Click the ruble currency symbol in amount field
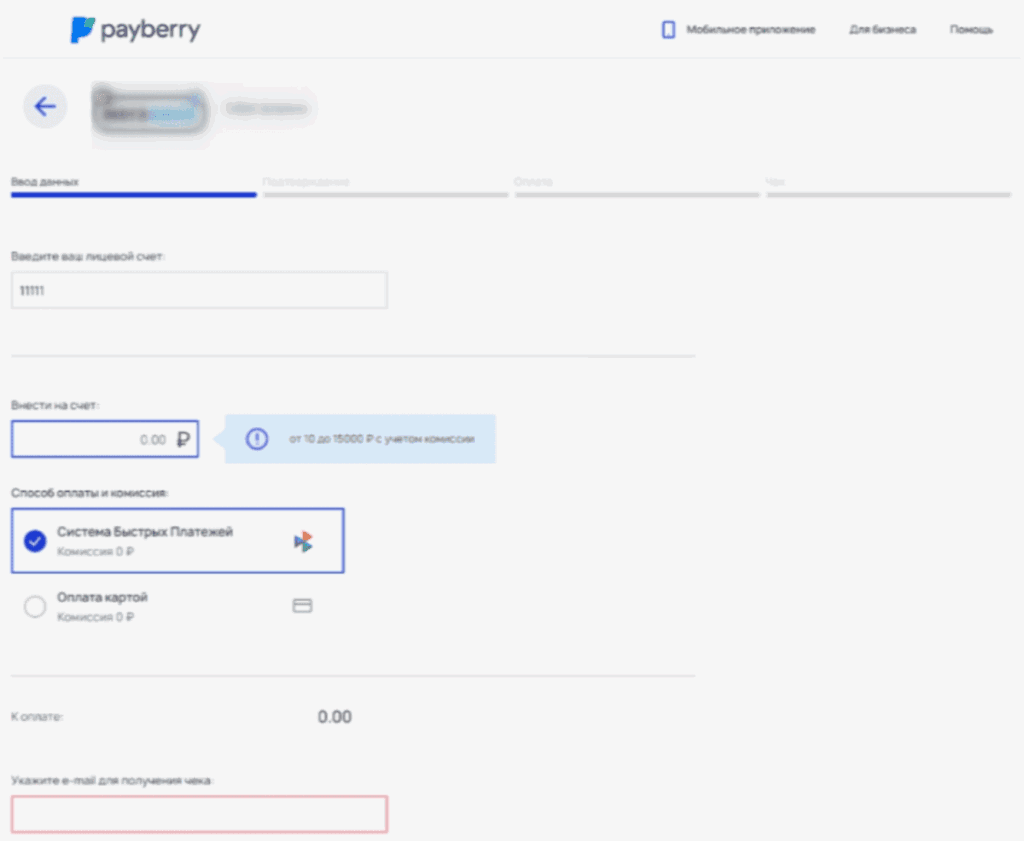 point(183,438)
